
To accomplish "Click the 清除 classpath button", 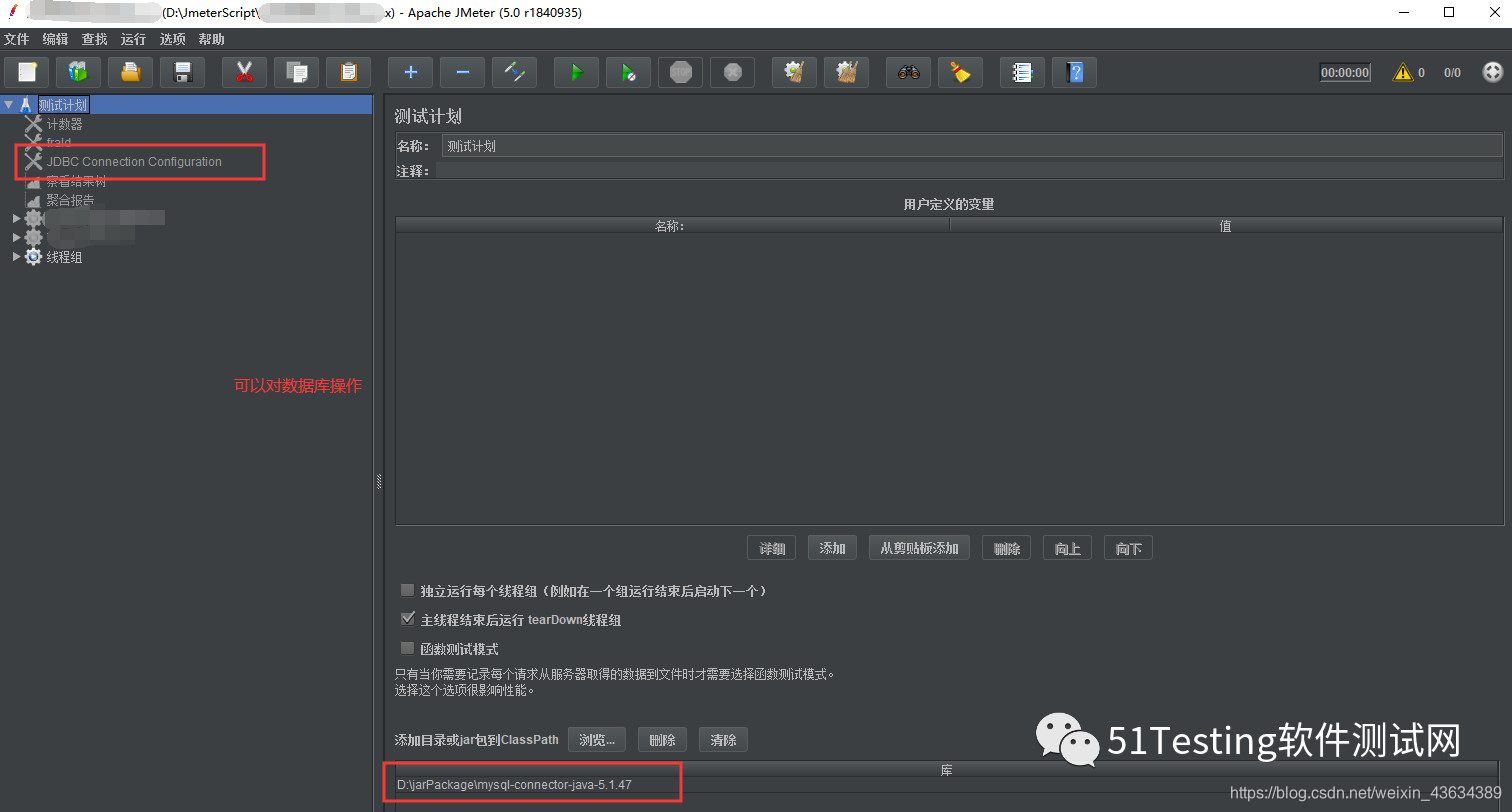I will click(x=723, y=740).
